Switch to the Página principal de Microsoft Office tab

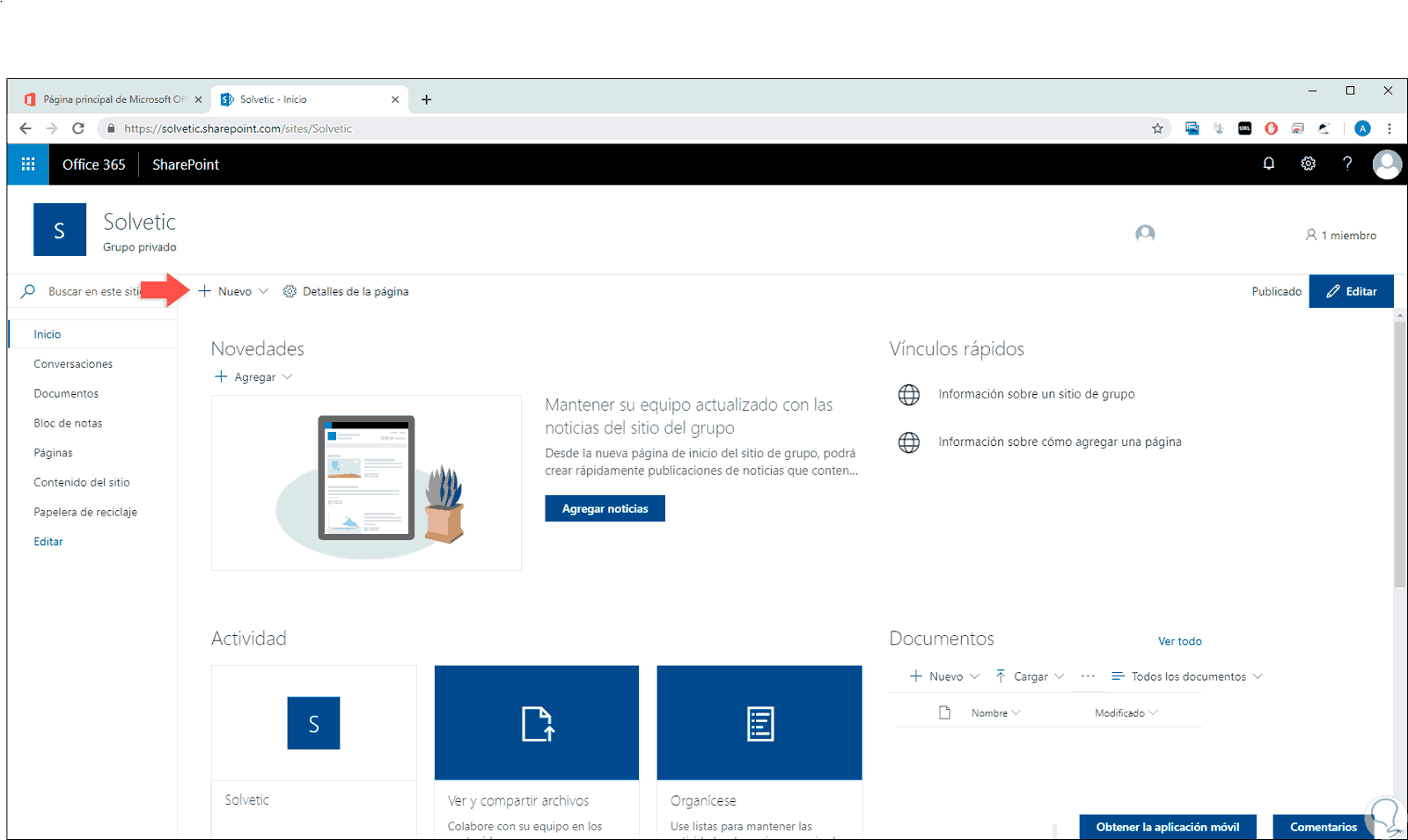pyautogui.click(x=114, y=99)
